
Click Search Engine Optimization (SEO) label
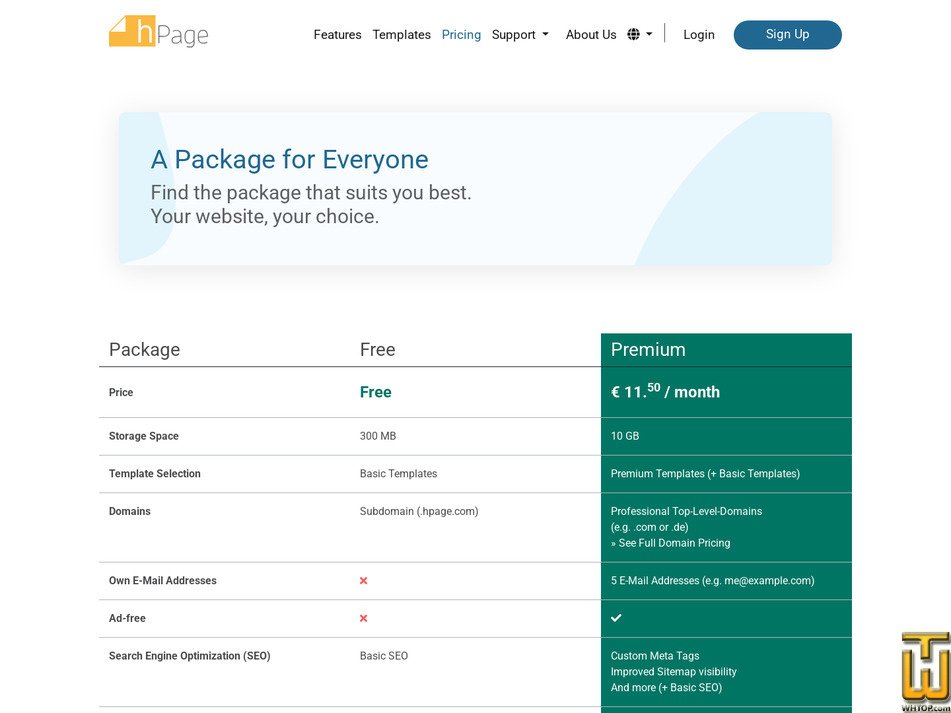190,656
